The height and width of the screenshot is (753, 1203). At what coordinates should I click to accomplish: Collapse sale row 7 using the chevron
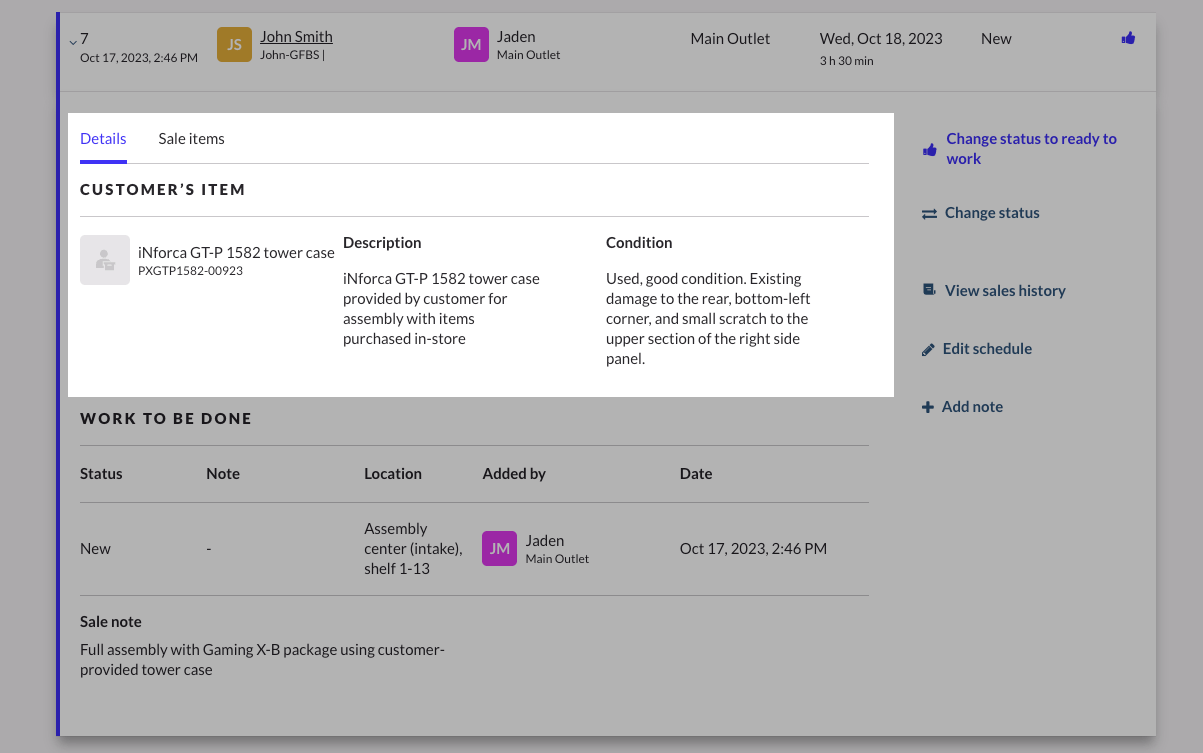click(x=73, y=42)
